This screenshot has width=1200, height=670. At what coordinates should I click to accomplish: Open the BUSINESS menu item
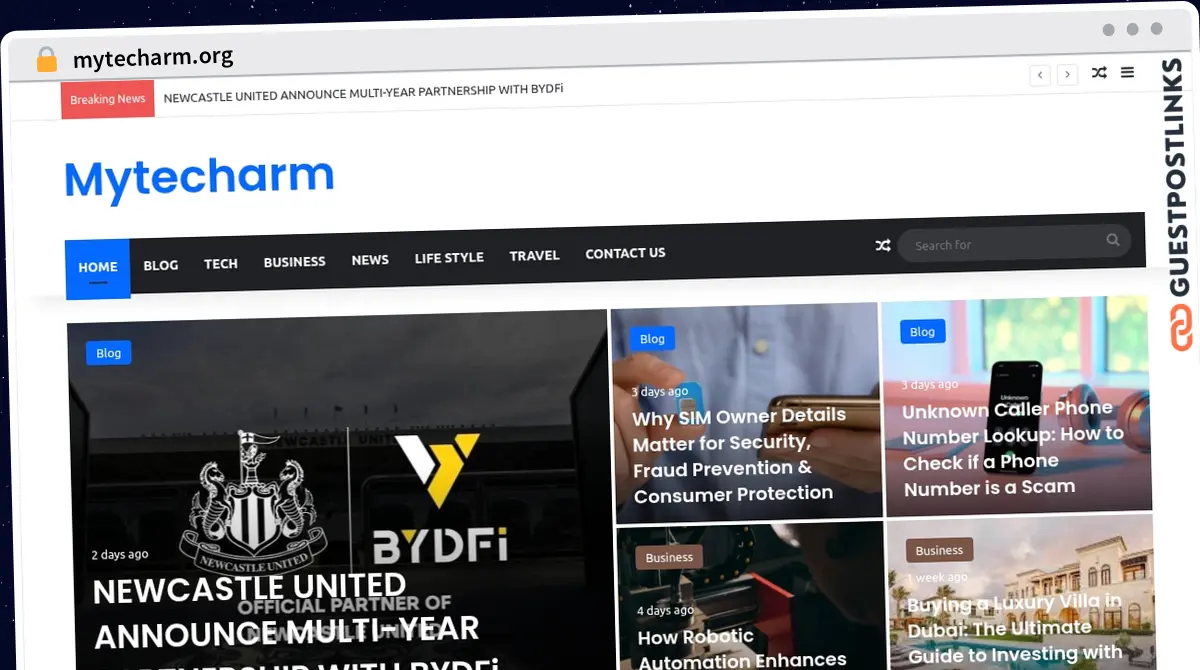point(295,262)
